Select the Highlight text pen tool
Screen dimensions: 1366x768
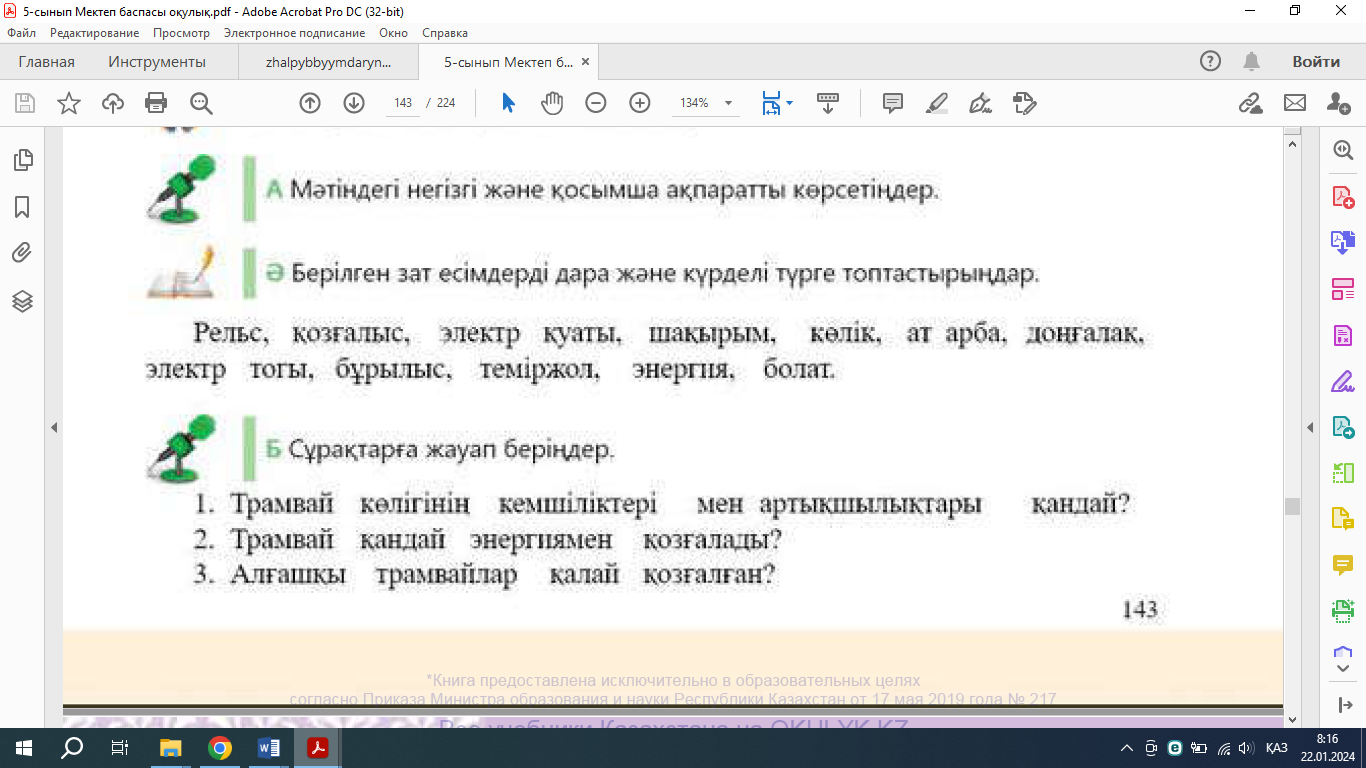(x=937, y=103)
